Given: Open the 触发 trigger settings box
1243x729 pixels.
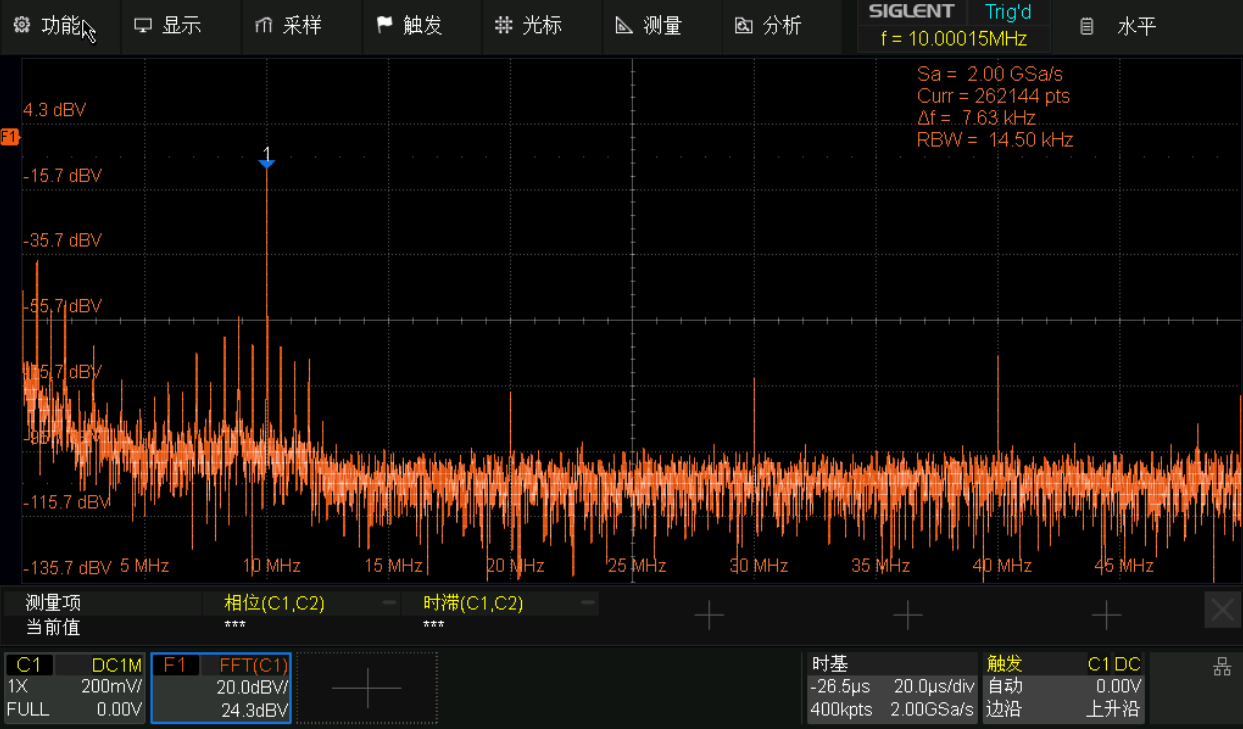Looking at the screenshot, I should click(x=1063, y=687).
